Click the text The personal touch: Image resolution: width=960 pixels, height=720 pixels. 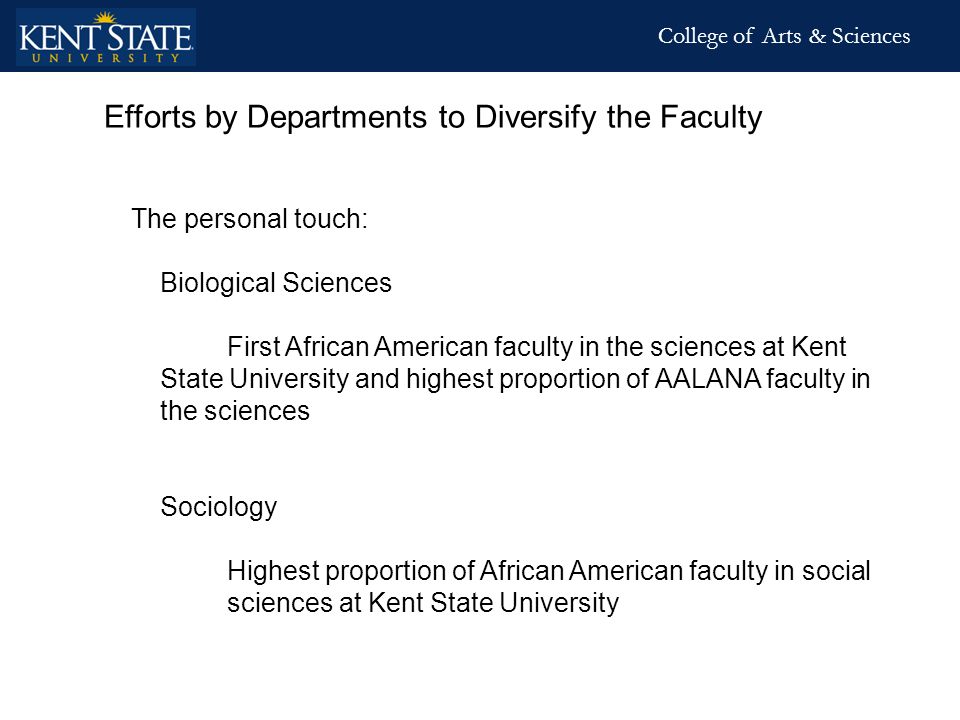coord(250,219)
